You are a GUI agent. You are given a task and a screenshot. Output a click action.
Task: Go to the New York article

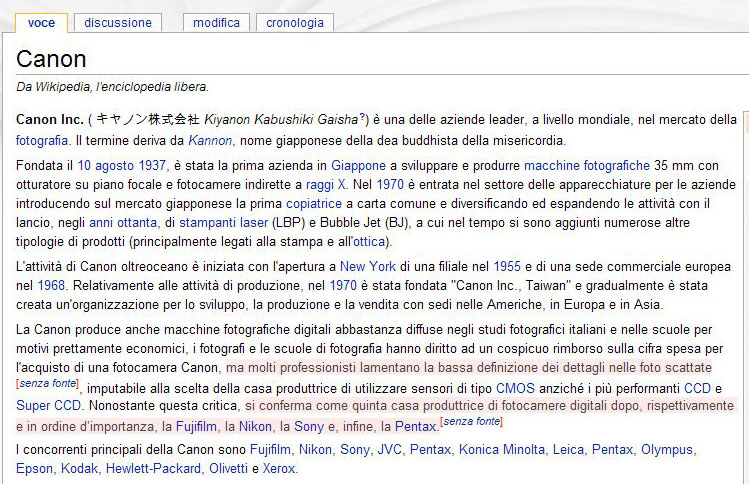368,266
